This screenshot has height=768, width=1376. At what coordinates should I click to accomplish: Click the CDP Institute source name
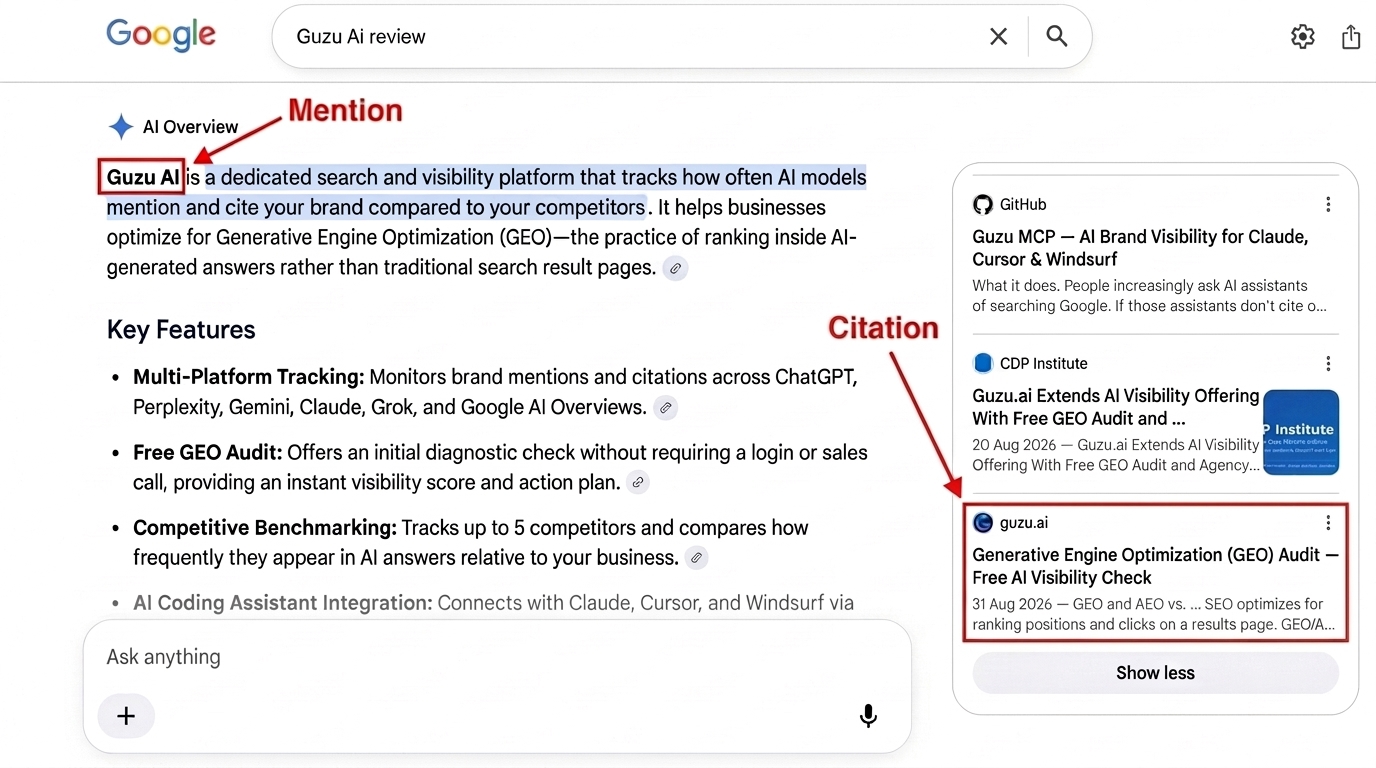[x=1044, y=363]
